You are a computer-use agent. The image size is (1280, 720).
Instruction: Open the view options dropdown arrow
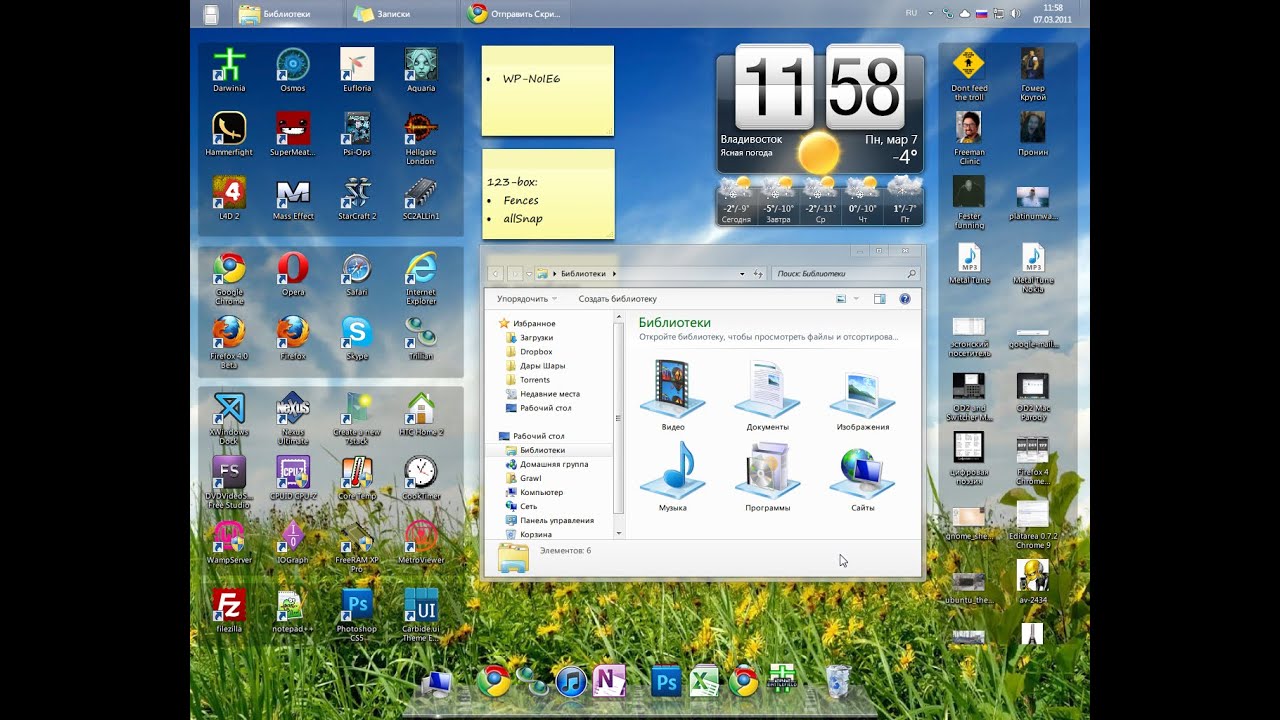[856, 299]
